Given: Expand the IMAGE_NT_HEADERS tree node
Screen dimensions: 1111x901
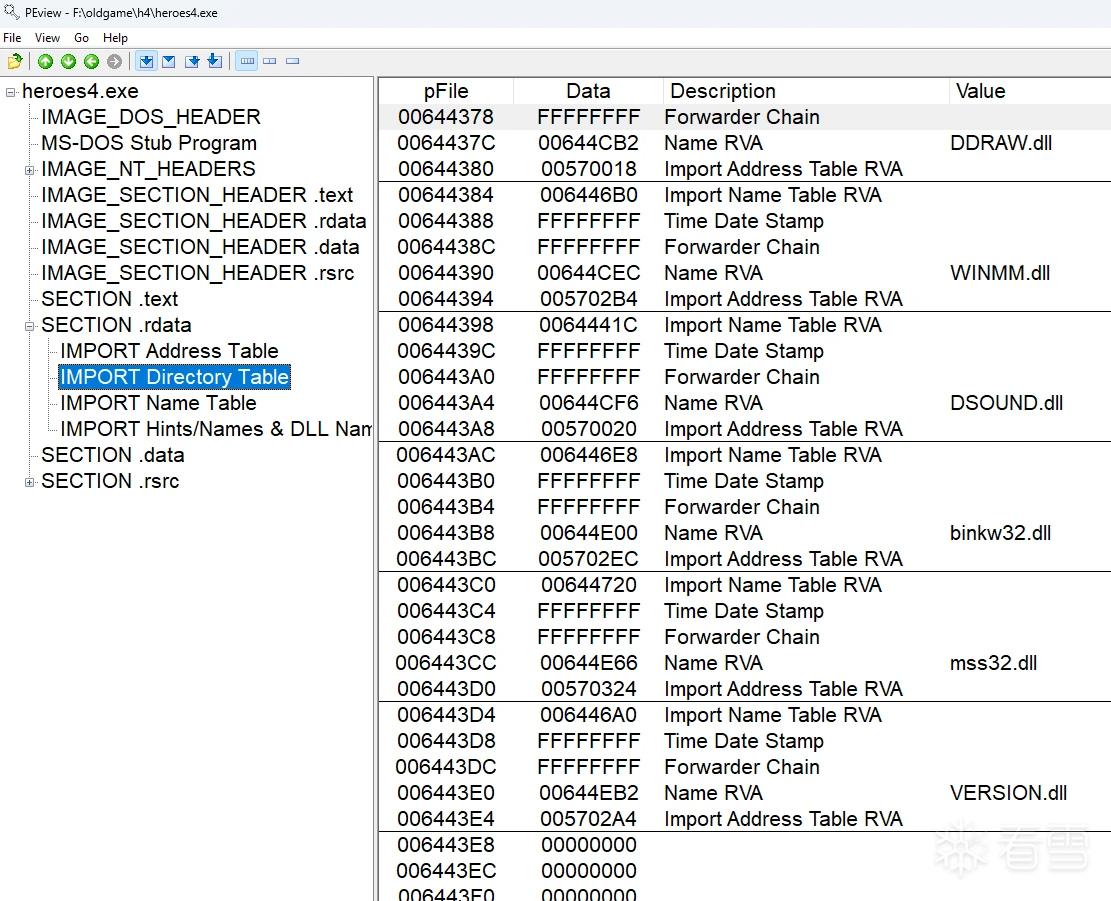Looking at the screenshot, I should [29, 170].
